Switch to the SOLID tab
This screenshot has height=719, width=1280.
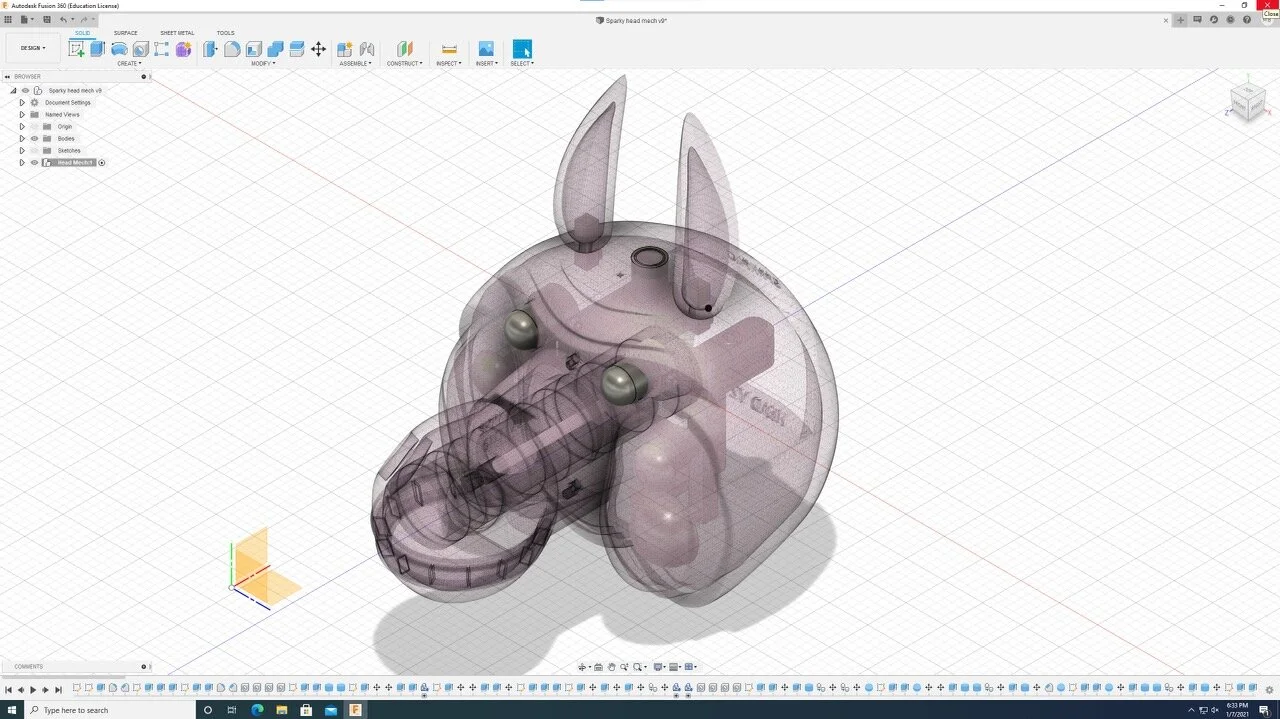pos(82,33)
